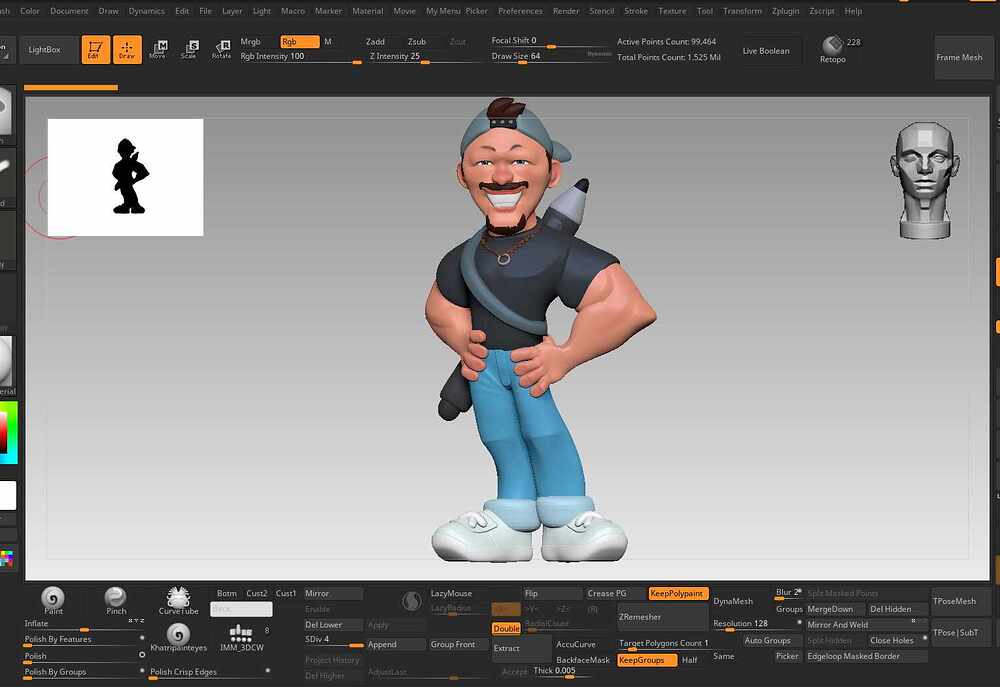Activate the Edit mode icon

(x=96, y=50)
